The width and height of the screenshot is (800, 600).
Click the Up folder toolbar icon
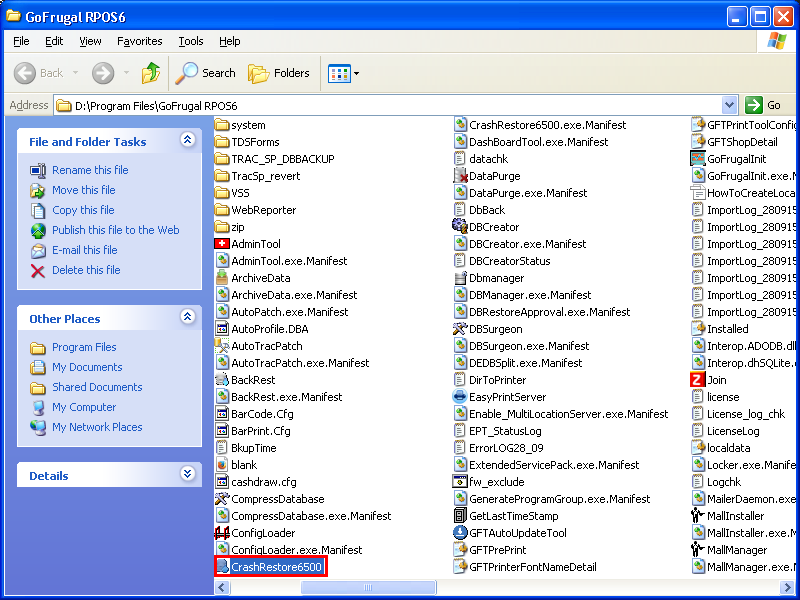tap(151, 73)
